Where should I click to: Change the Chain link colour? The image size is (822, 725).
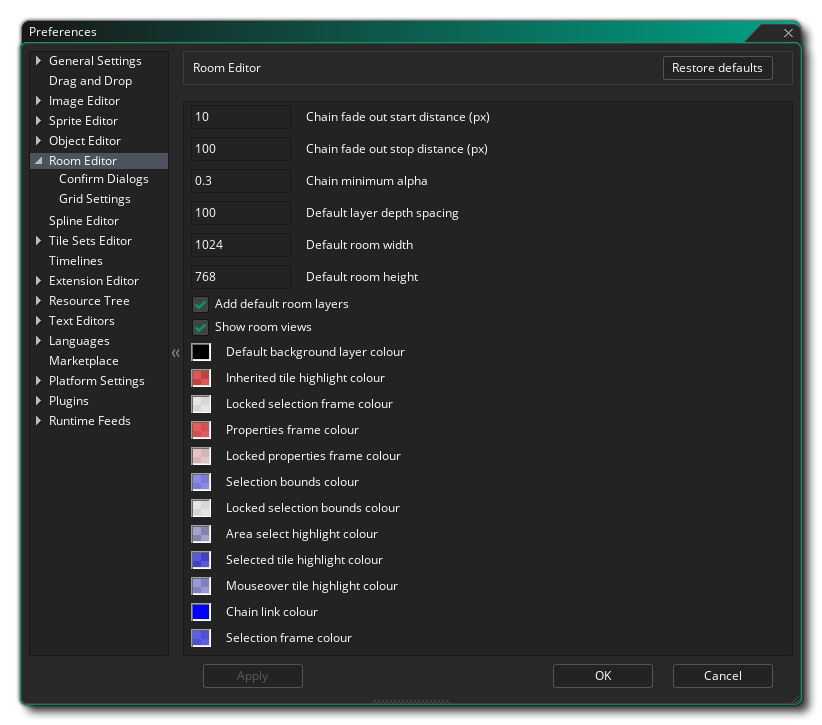coord(200,611)
